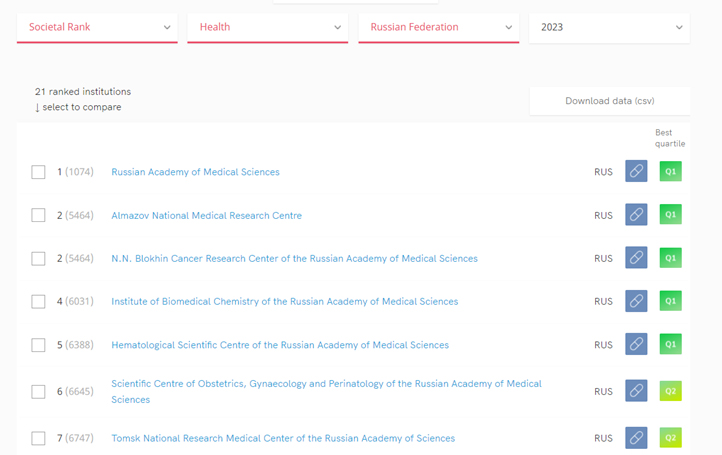Open the Societal Rank dropdown
The image size is (722, 455).
98,28
